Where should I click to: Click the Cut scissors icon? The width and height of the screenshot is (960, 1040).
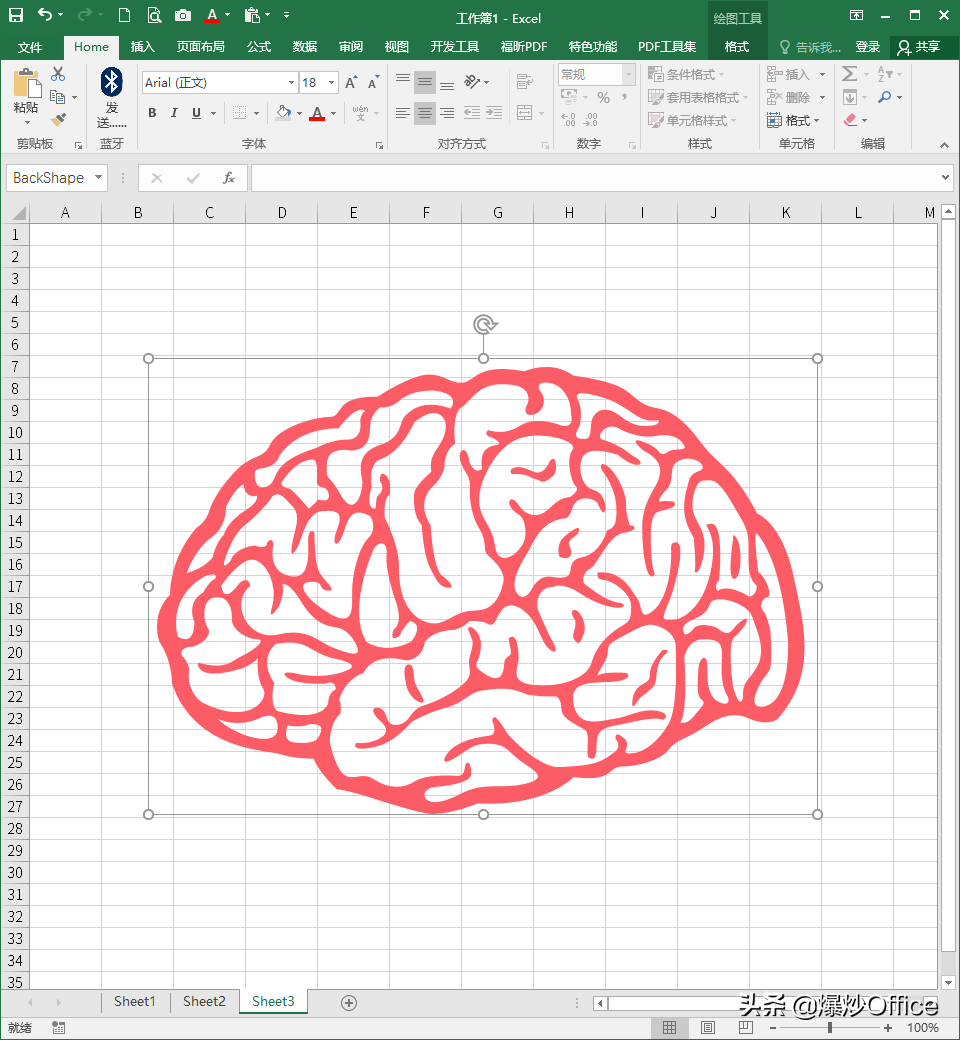coord(58,74)
